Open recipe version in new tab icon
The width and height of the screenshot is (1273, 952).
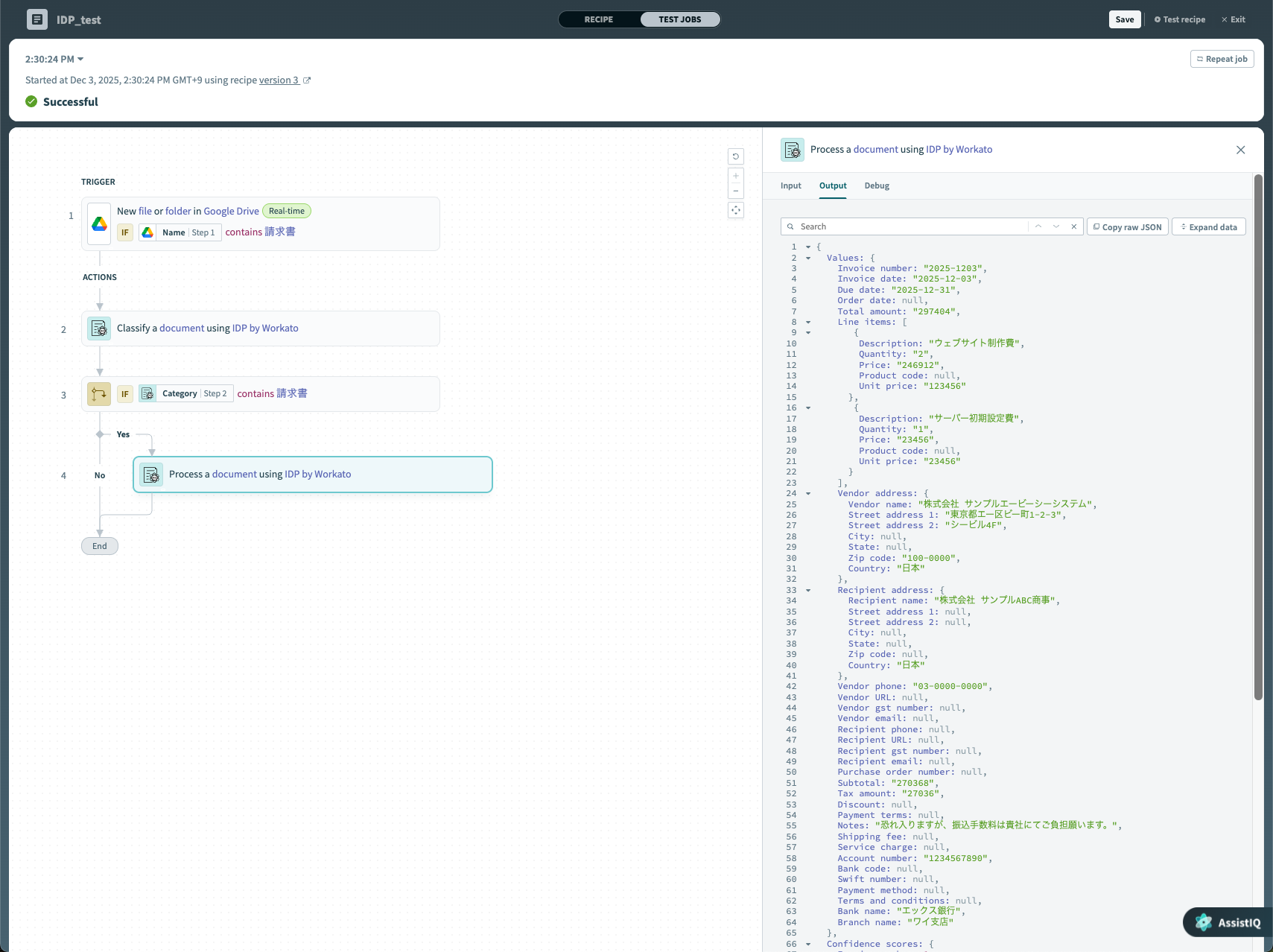[307, 80]
